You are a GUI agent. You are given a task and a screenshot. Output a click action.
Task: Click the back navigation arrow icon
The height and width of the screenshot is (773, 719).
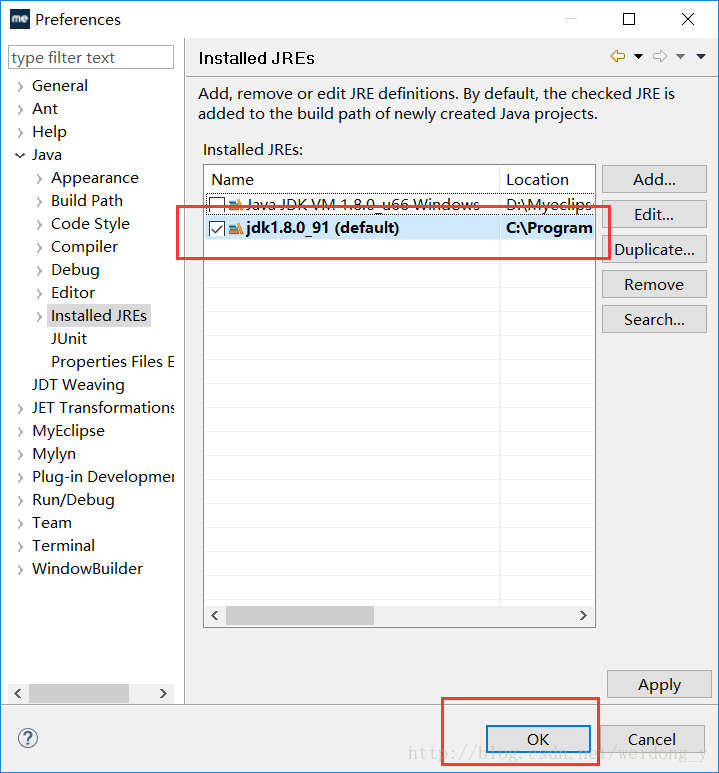pos(617,56)
